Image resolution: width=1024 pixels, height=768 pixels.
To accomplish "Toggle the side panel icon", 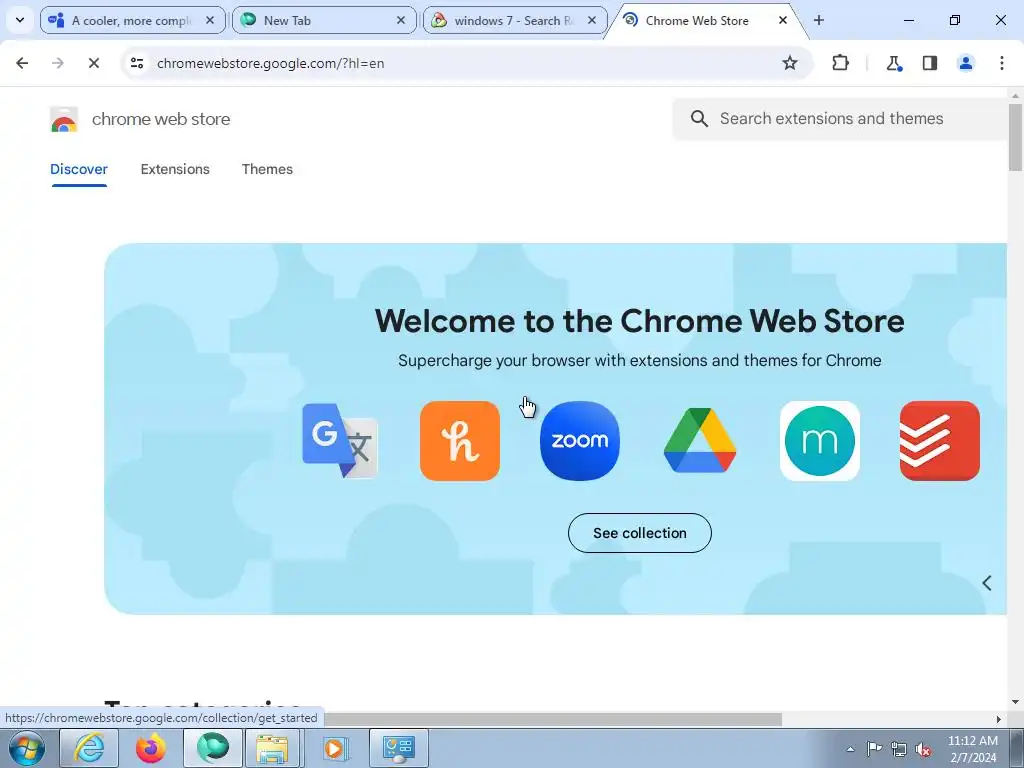I will click(x=930, y=63).
